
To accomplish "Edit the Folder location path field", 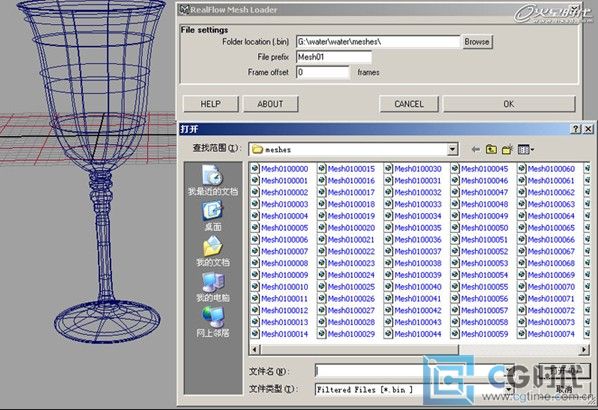I will (x=378, y=42).
